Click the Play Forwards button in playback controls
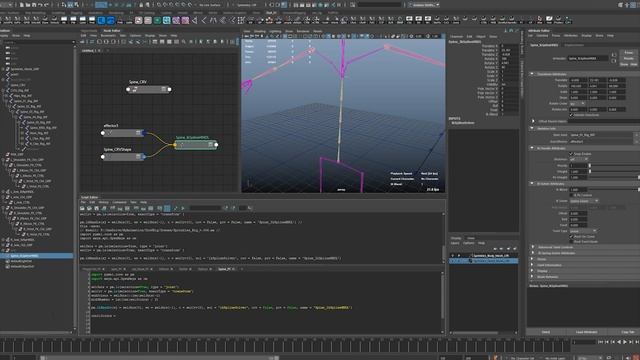 click(x=625, y=342)
